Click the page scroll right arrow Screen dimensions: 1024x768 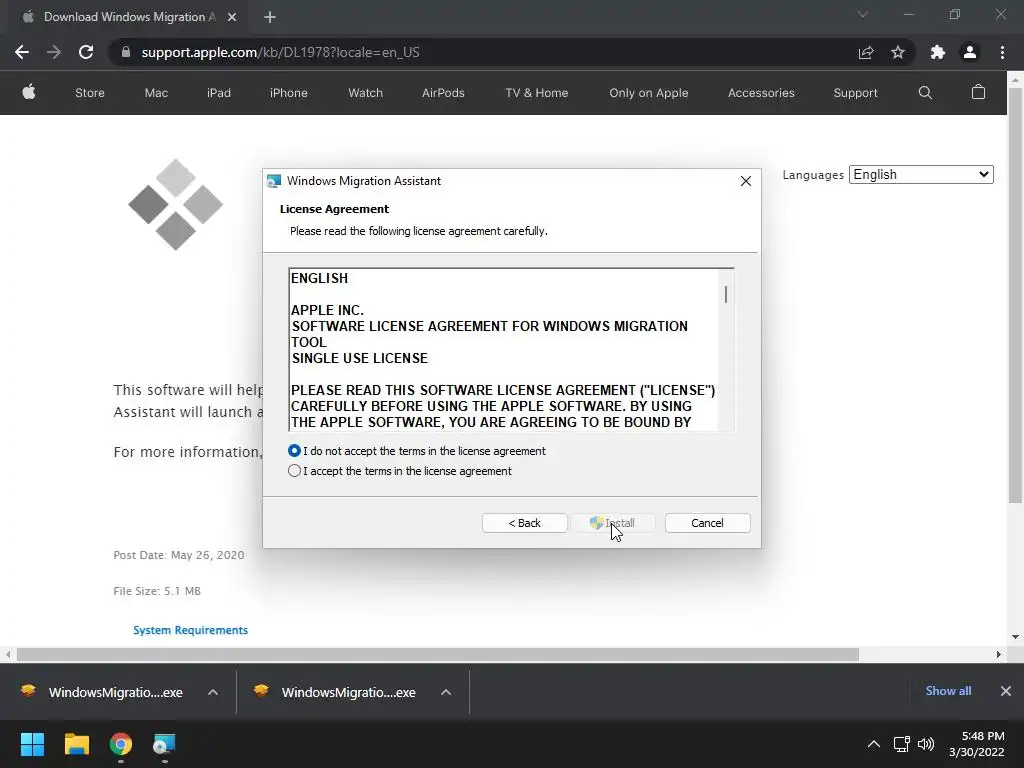[998, 654]
